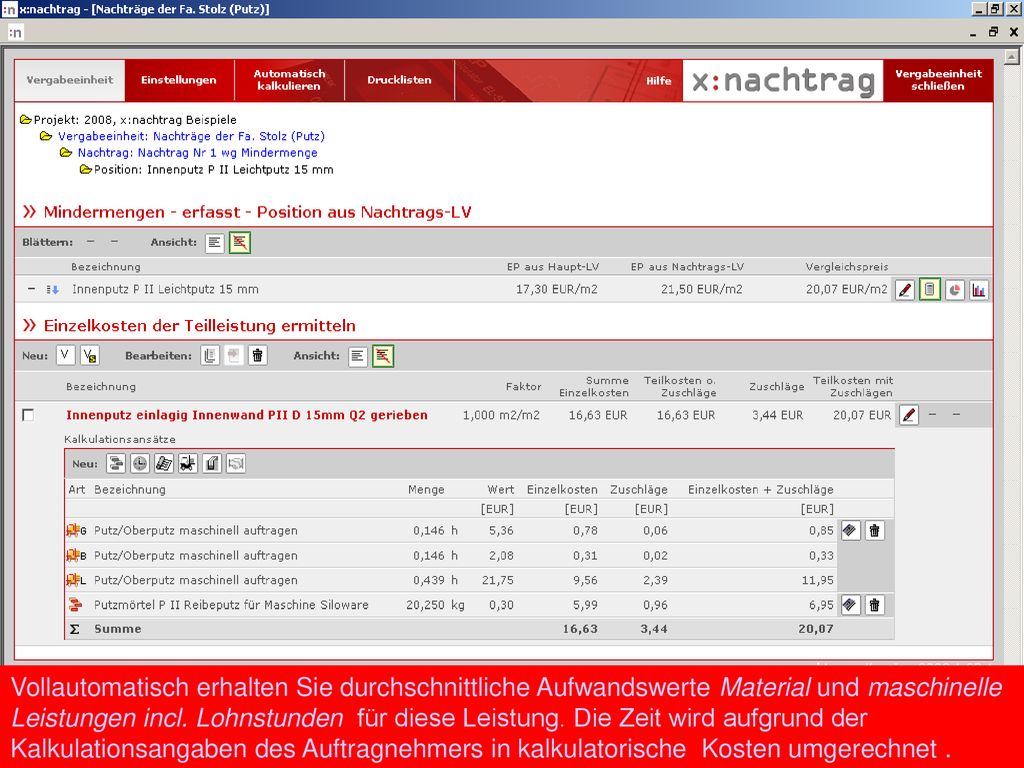This screenshot has width=1024, height=768.
Task: Click Menge 20,250 kg
Action: (435, 605)
